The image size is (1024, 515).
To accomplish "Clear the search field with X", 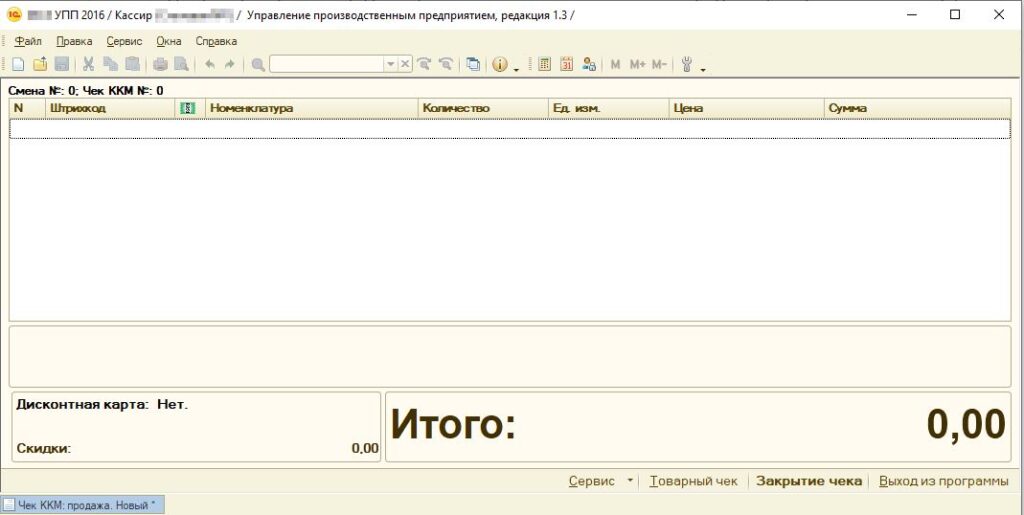I will point(405,64).
